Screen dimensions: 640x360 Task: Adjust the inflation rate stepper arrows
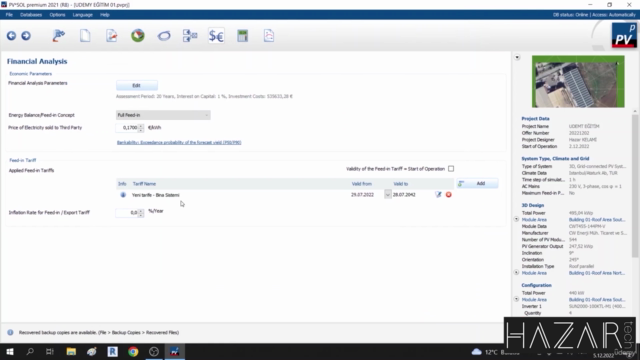click(141, 213)
